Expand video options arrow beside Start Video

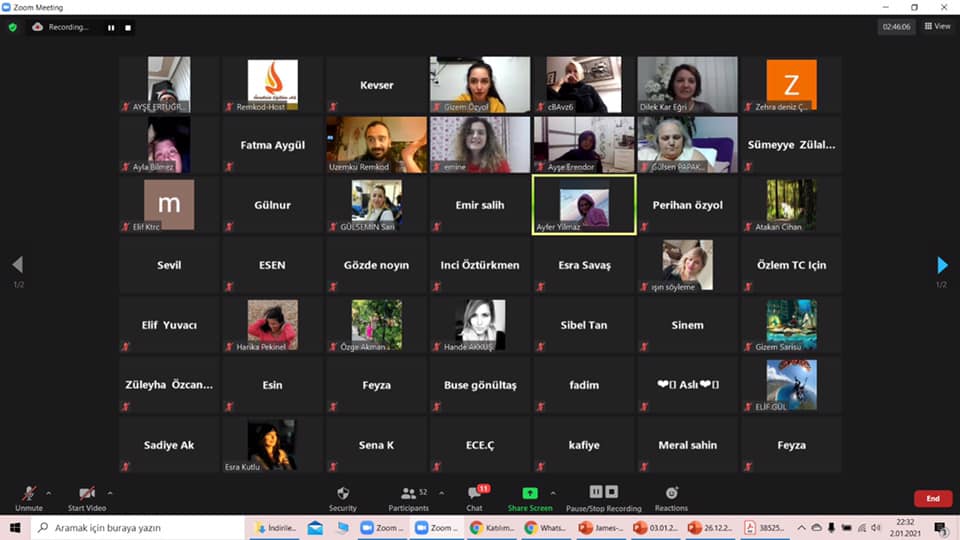pos(110,493)
